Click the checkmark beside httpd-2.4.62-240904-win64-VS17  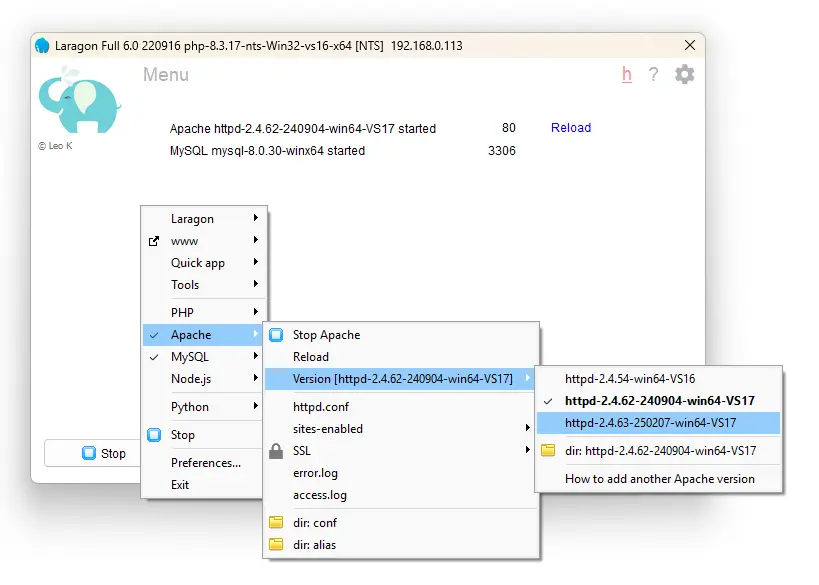coord(548,401)
